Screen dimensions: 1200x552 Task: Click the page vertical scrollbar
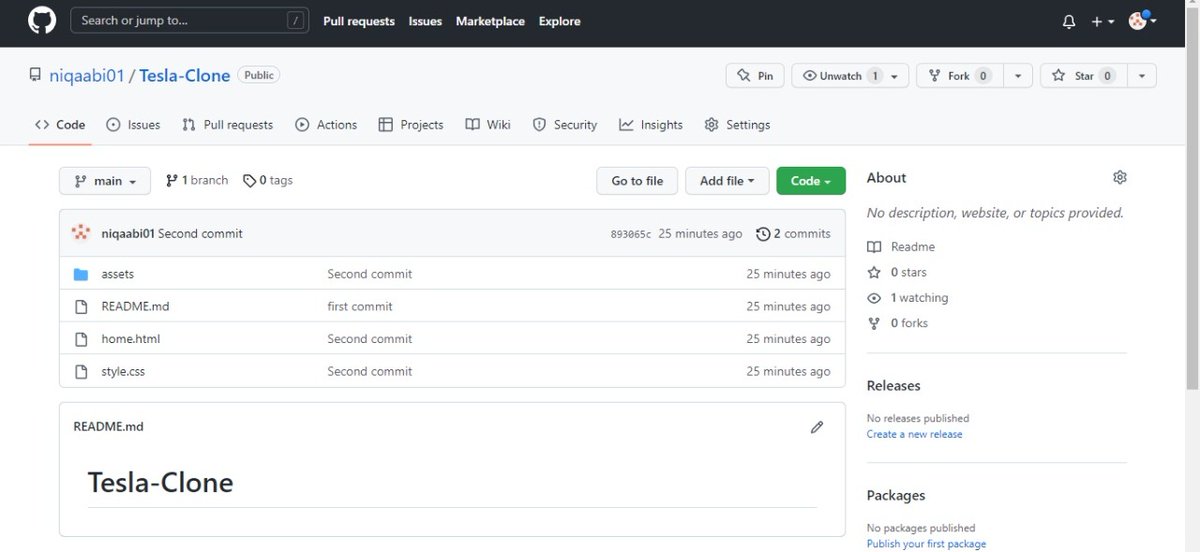pos(1192,200)
